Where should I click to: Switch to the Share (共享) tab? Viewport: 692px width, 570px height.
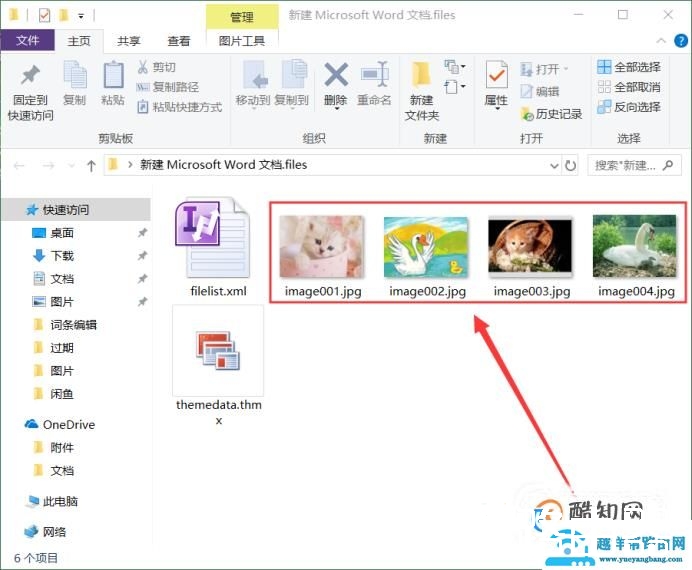tap(128, 41)
